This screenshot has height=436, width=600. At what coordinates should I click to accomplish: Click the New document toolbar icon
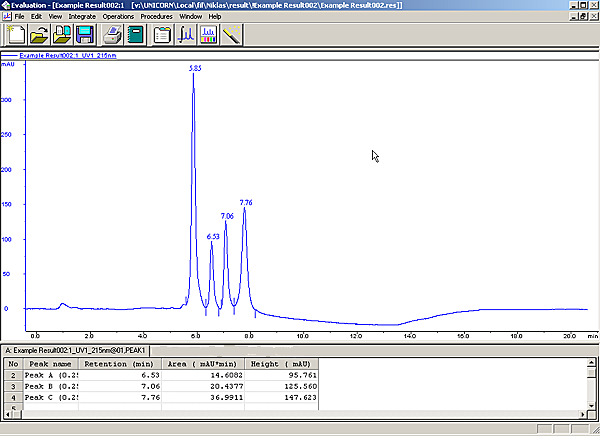(x=15, y=35)
